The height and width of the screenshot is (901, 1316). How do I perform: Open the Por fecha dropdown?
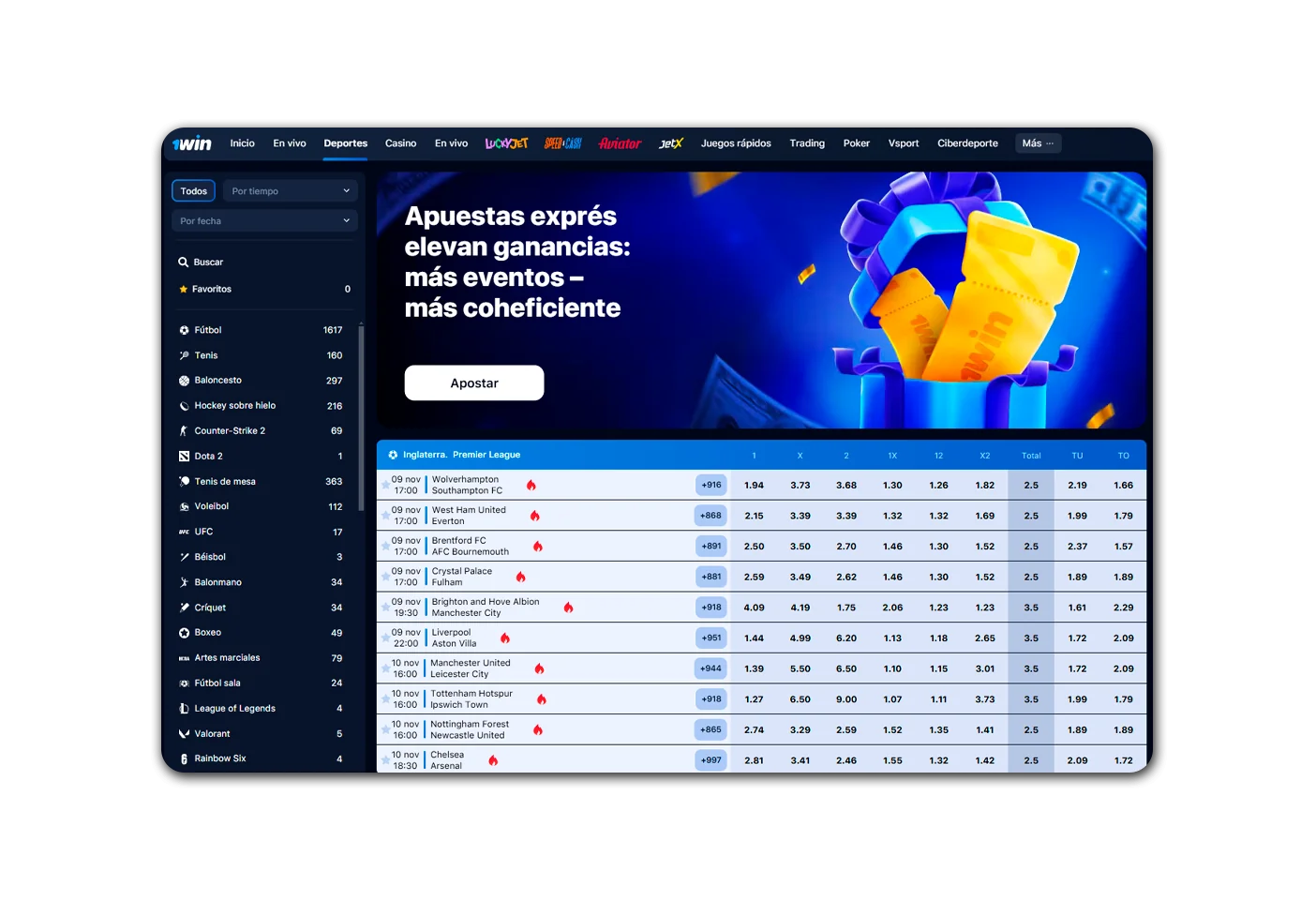coord(265,221)
